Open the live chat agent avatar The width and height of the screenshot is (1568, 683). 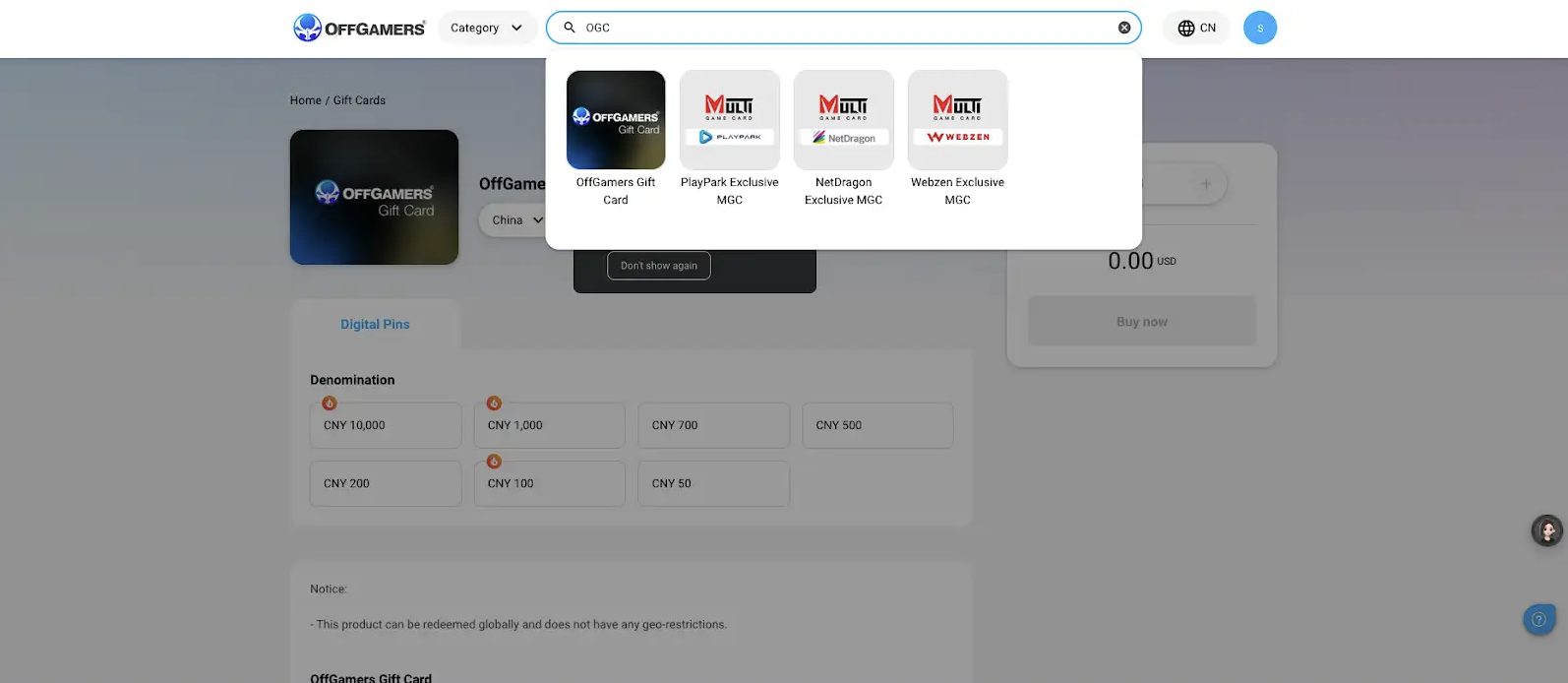pyautogui.click(x=1547, y=530)
